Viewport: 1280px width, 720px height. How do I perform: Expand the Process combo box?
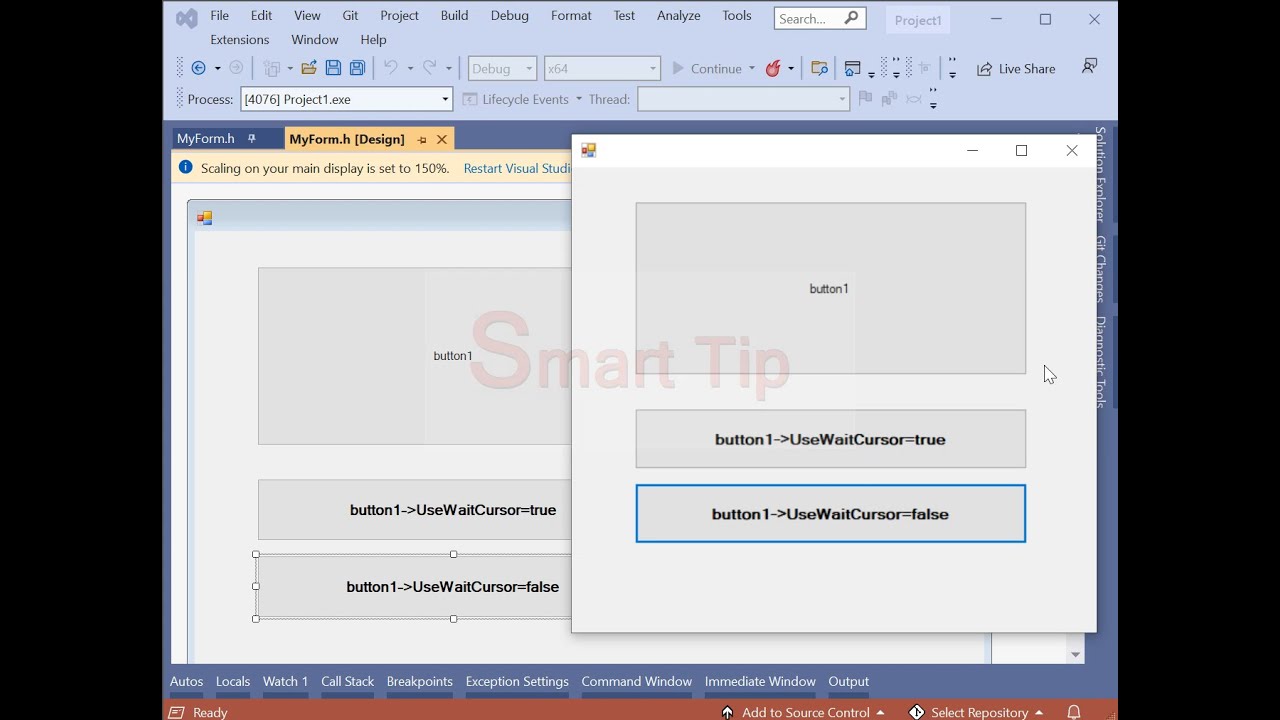point(445,99)
